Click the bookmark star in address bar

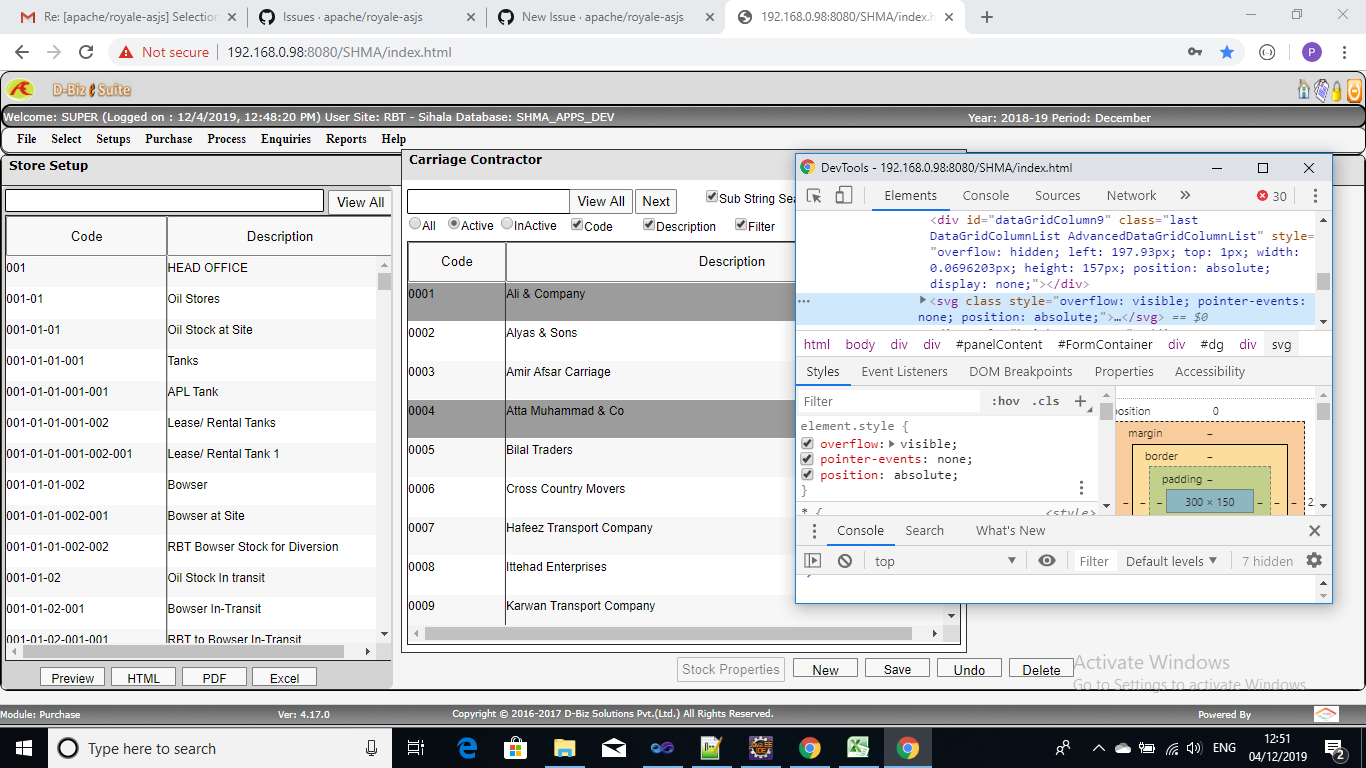1227,52
